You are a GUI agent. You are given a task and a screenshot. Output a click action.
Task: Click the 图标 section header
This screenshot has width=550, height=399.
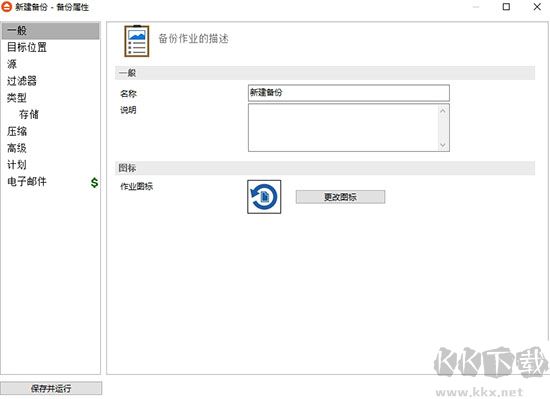(x=325, y=168)
